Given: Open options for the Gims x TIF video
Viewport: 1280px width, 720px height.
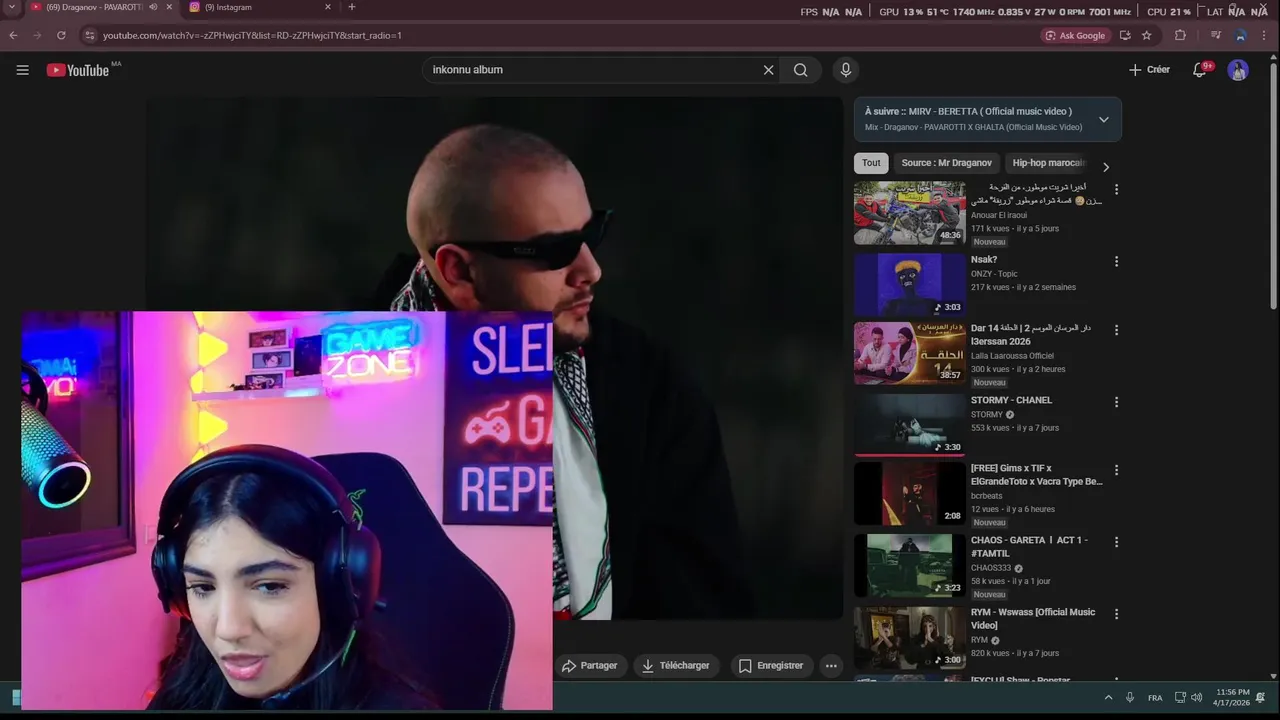Looking at the screenshot, I should tap(1116, 469).
